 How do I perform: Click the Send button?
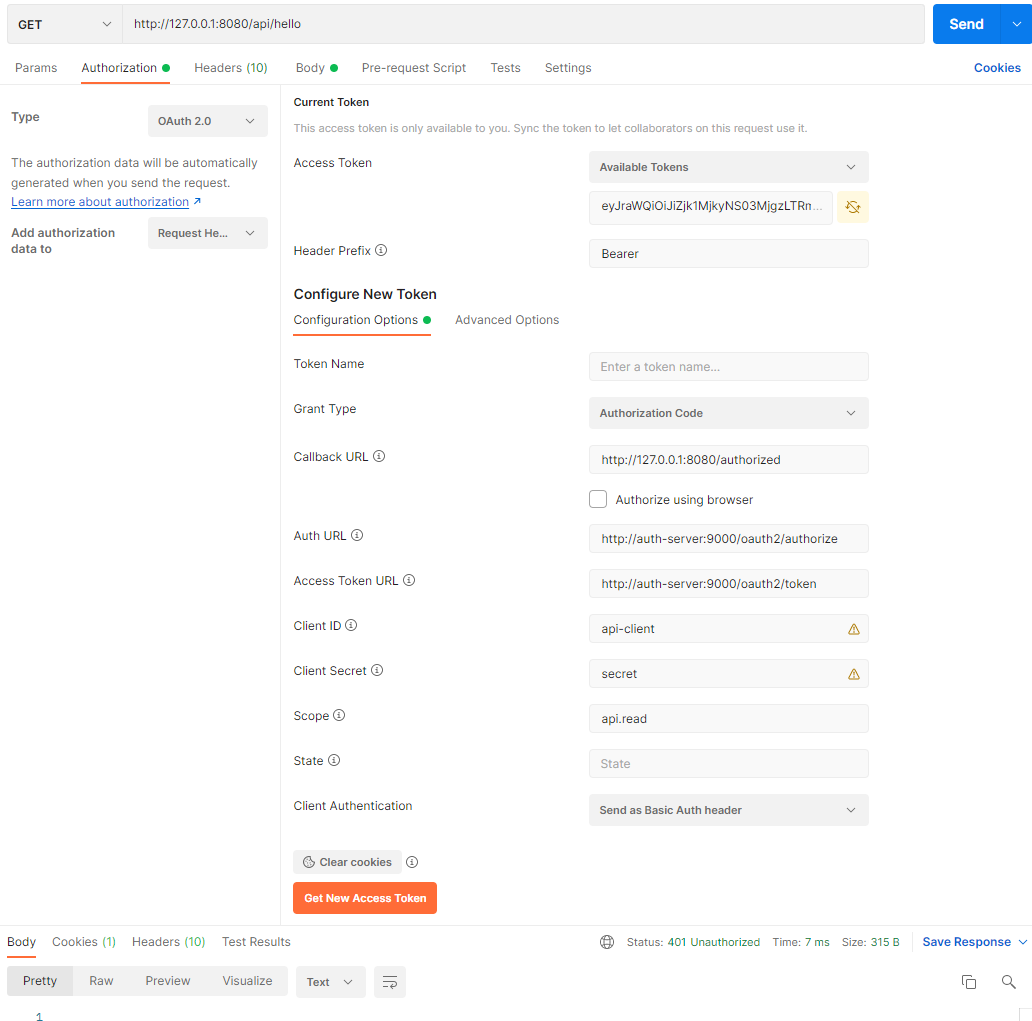pyautogui.click(x=966, y=24)
